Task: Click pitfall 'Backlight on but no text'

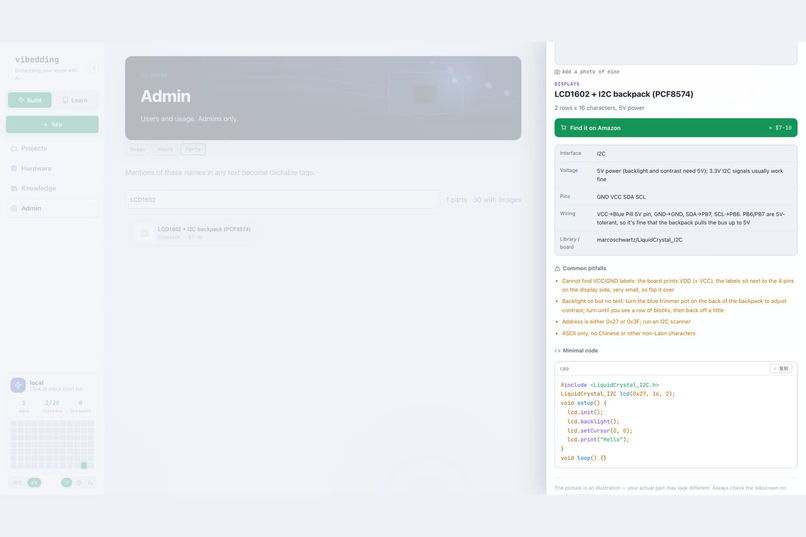Action: tap(674, 306)
